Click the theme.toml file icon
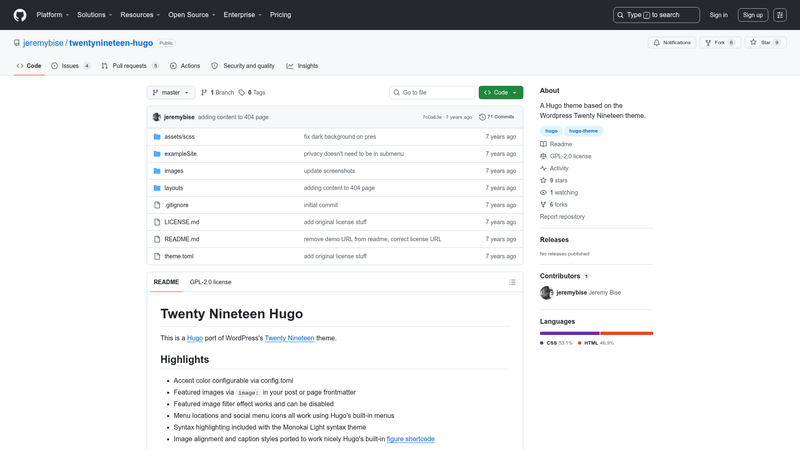800x450 pixels. [157, 256]
